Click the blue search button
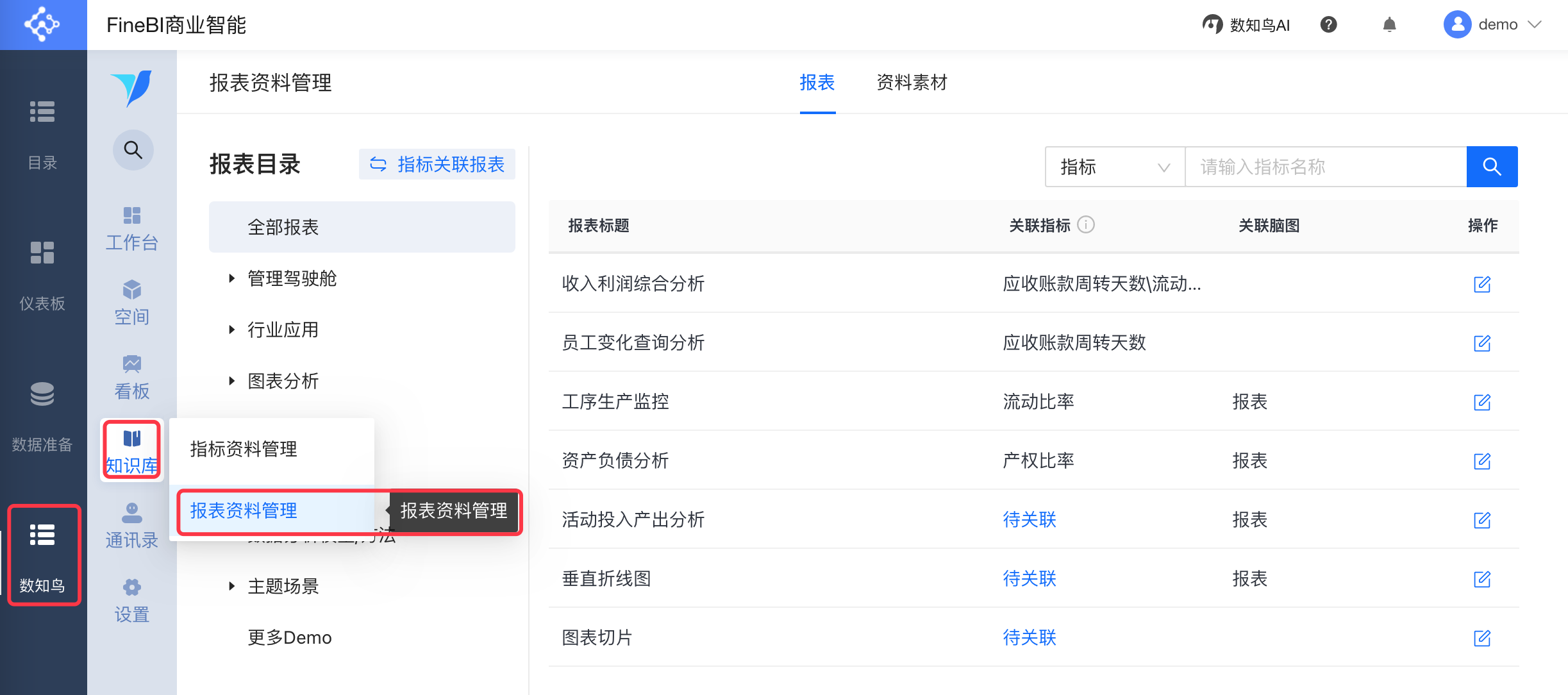This screenshot has width=1568, height=695. click(1492, 167)
